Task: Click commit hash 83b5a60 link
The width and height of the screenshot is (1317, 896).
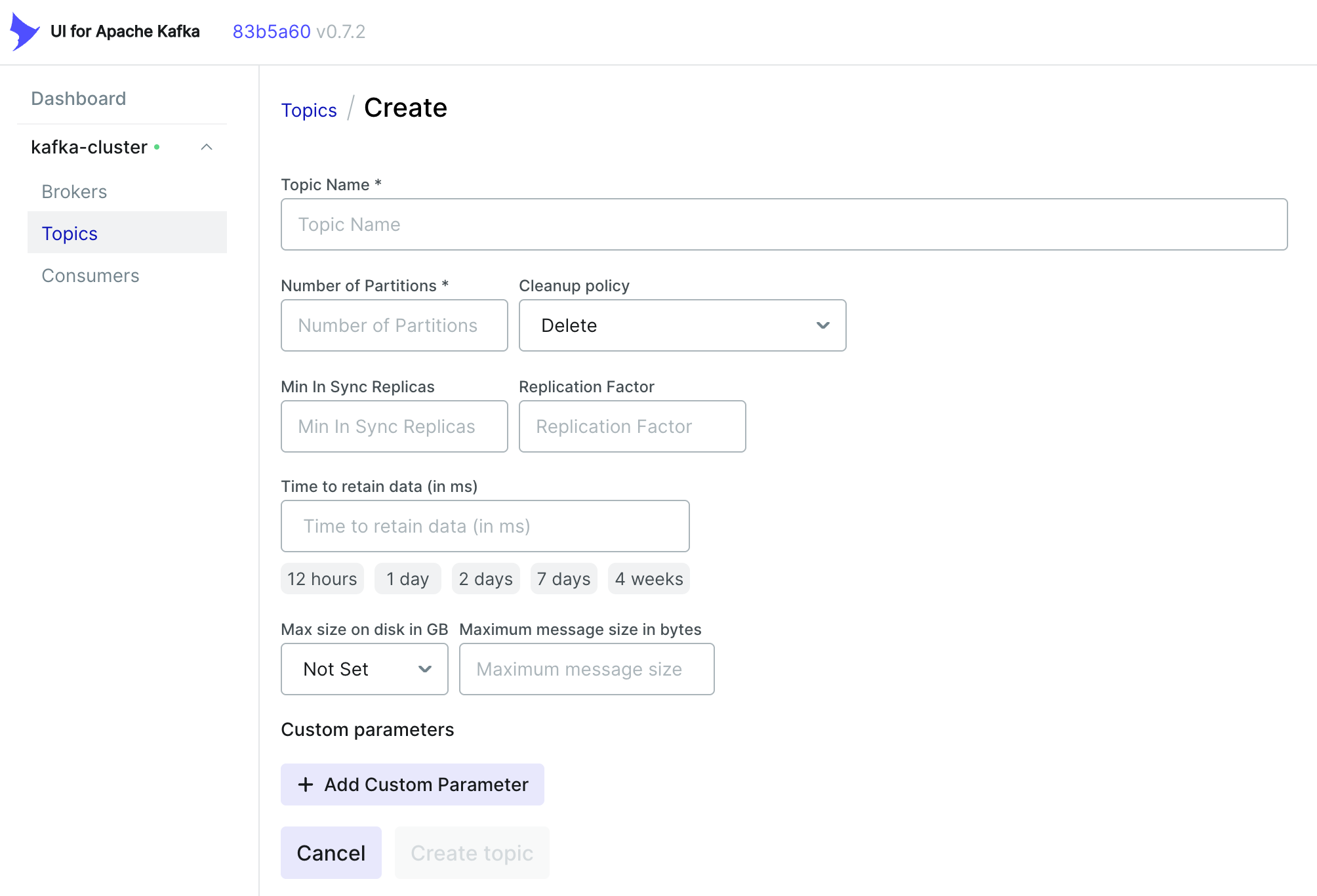Action: pos(272,31)
